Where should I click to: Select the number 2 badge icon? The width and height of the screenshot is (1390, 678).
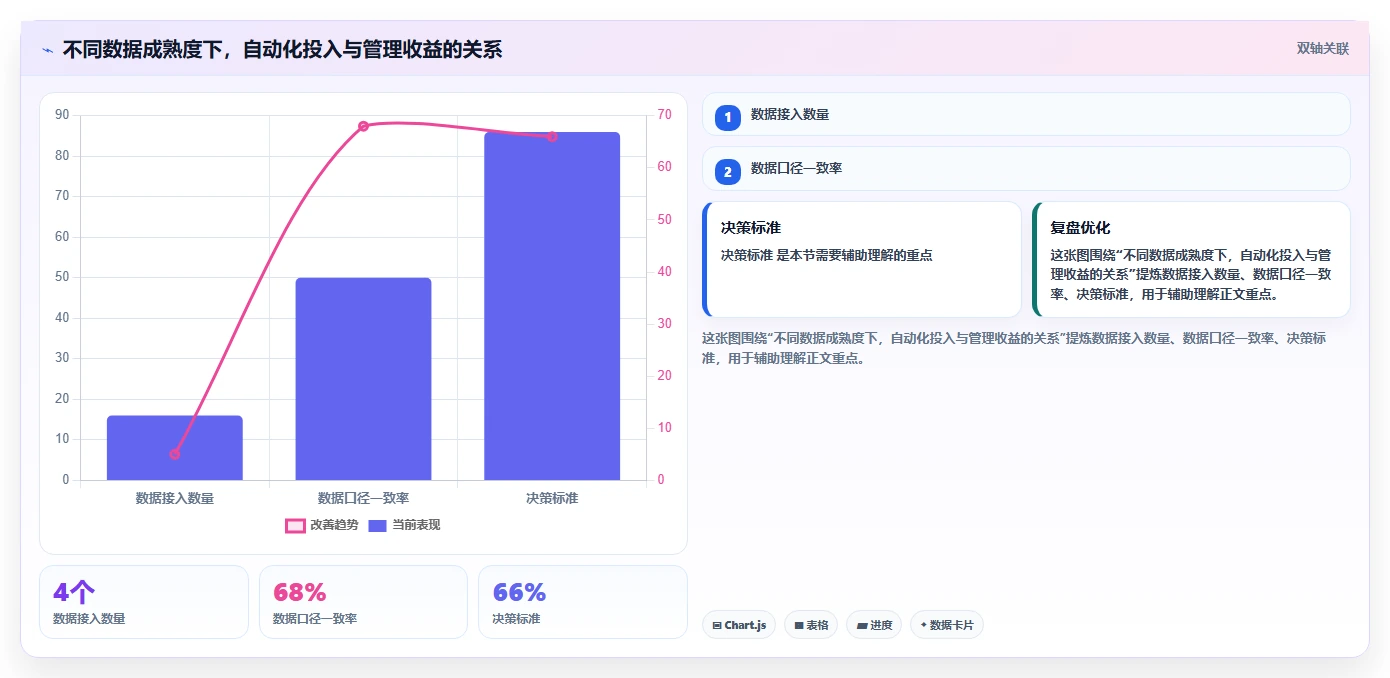(x=728, y=171)
